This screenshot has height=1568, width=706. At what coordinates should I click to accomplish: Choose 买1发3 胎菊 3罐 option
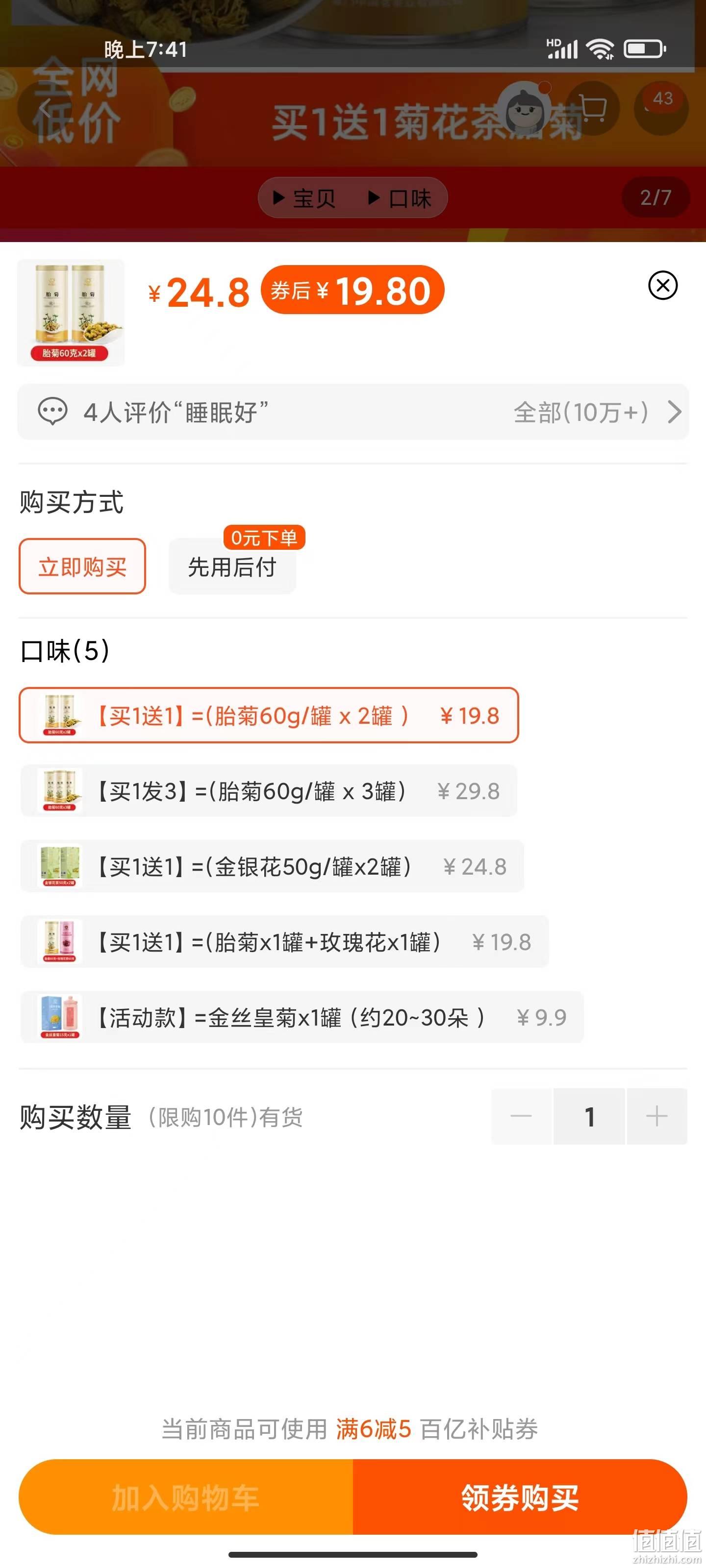point(269,791)
